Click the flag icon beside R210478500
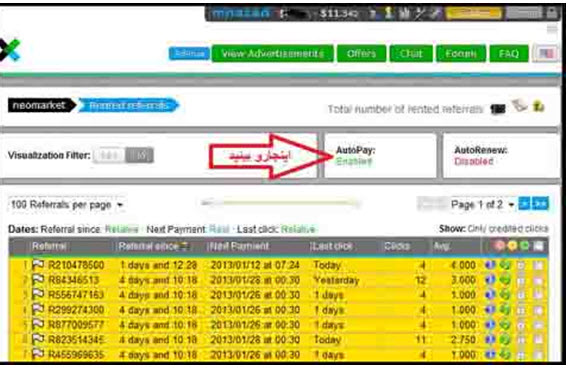The width and height of the screenshot is (571, 370). (38, 265)
